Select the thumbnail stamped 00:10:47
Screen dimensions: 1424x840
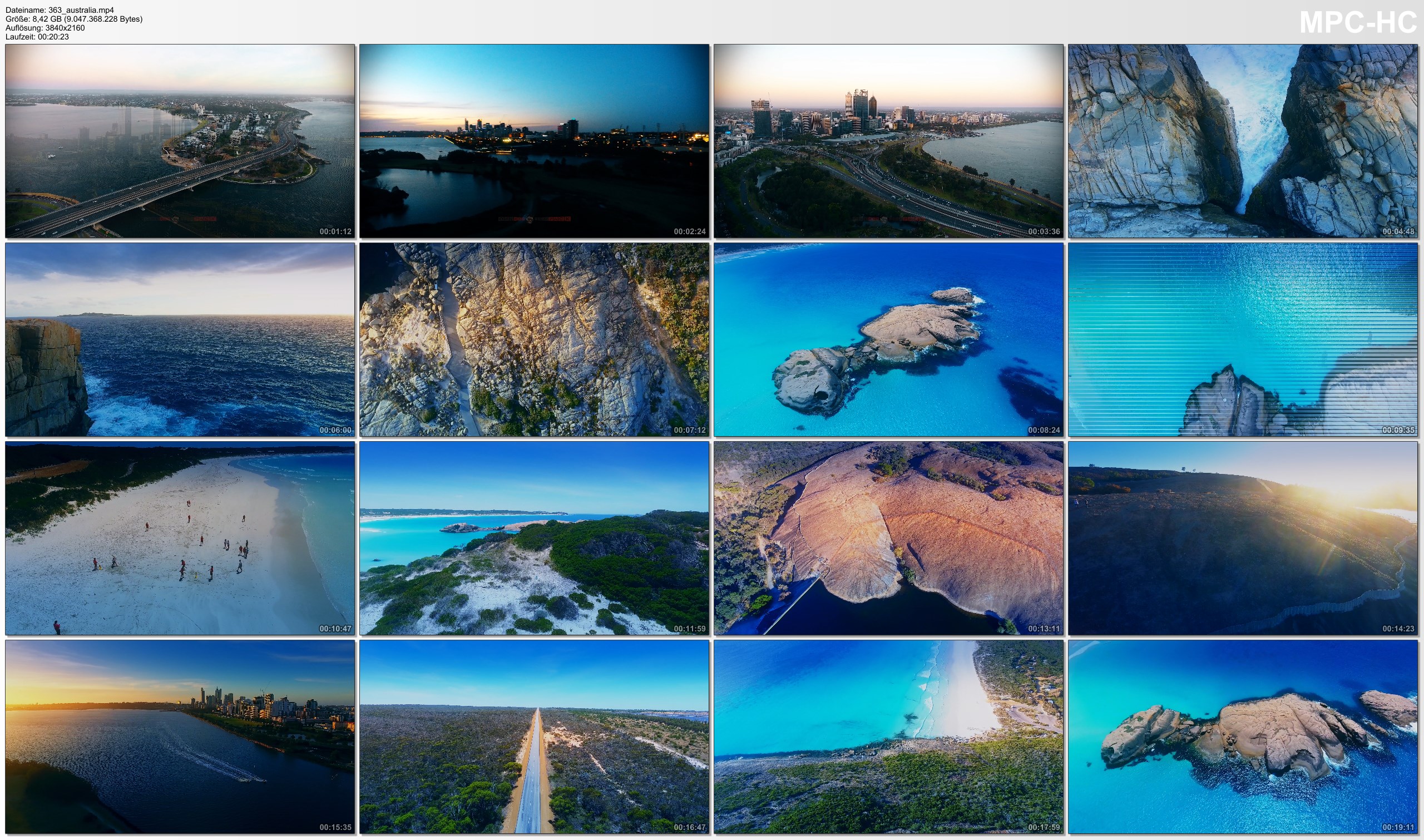click(180, 538)
